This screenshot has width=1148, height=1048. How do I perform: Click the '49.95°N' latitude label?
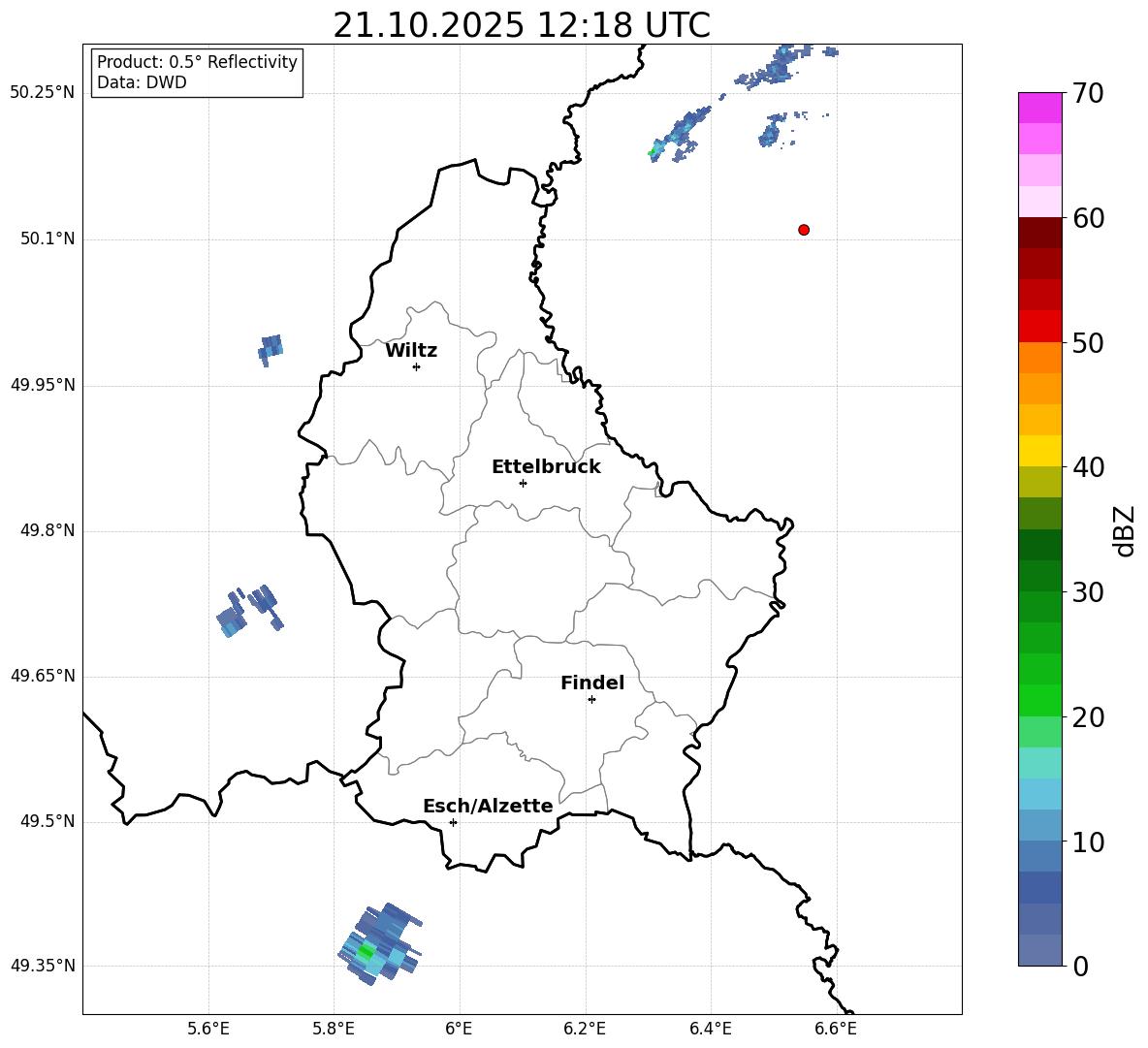coord(43,385)
